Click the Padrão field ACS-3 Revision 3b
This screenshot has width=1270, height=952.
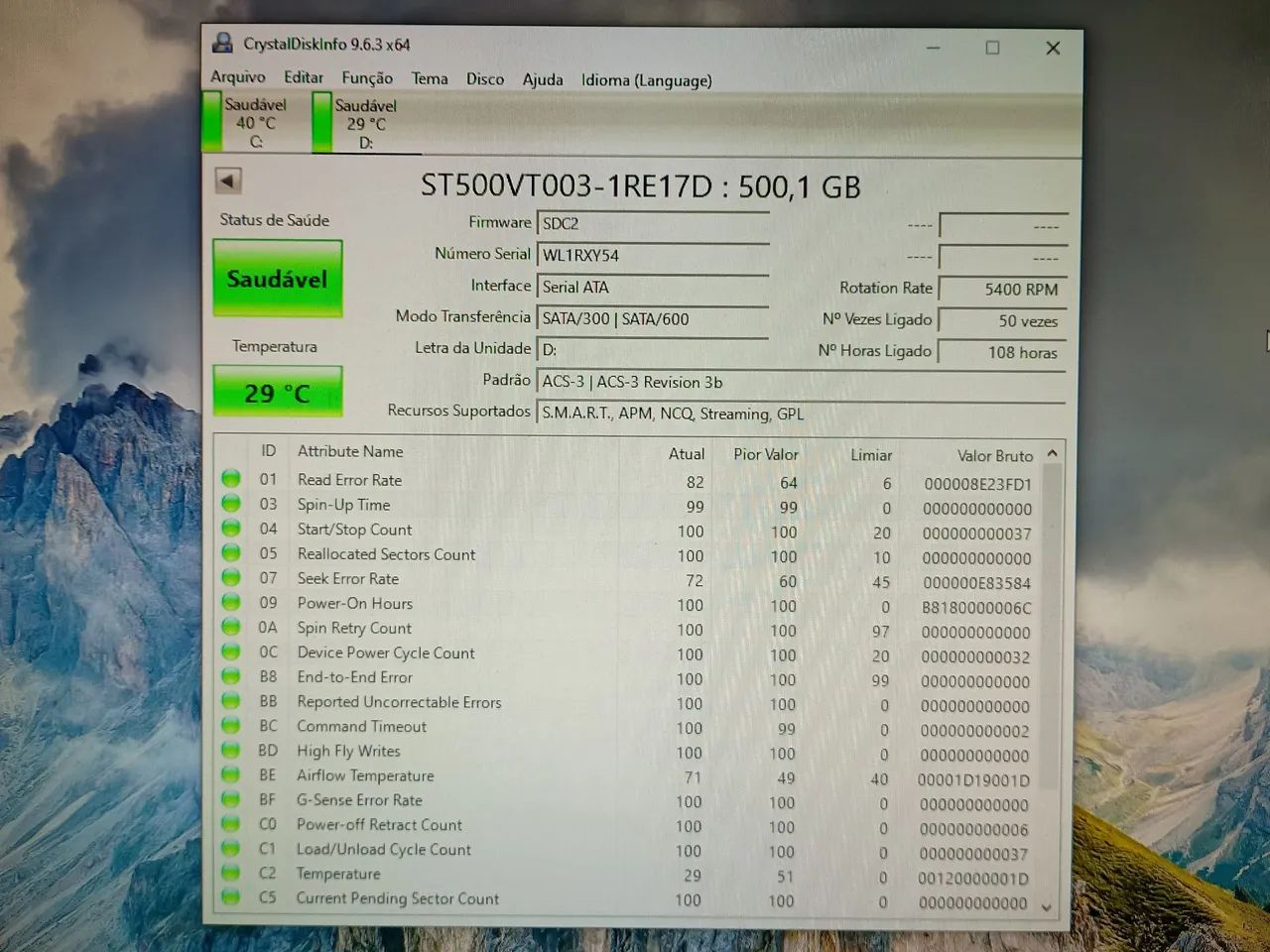click(x=801, y=382)
